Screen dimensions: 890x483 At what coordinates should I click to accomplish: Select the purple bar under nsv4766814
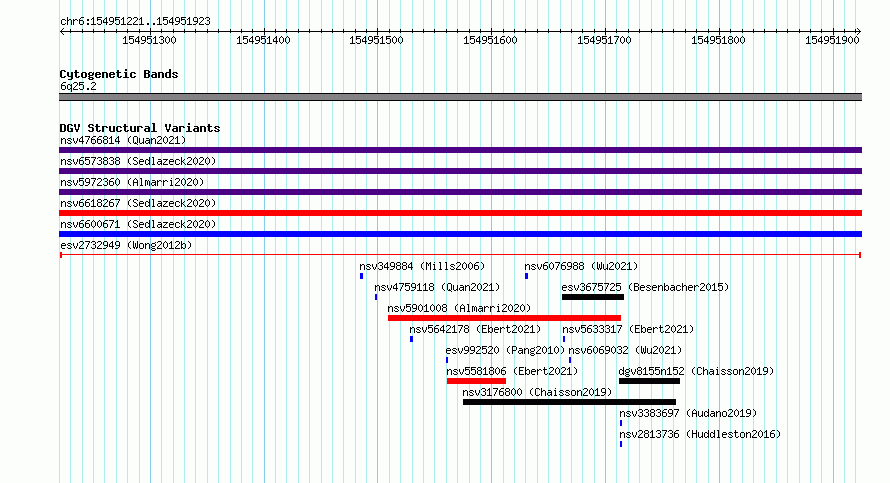(x=460, y=150)
